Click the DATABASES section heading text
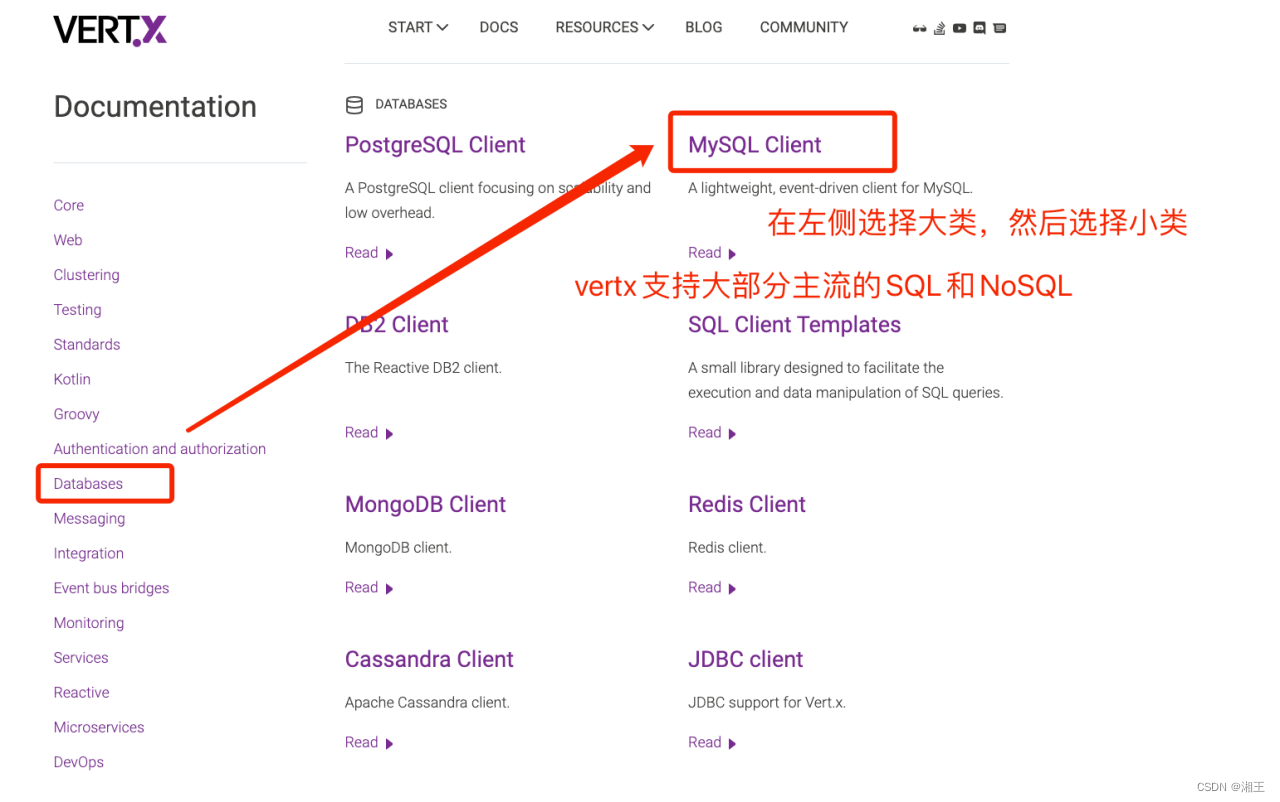The width and height of the screenshot is (1280, 802). (x=411, y=104)
